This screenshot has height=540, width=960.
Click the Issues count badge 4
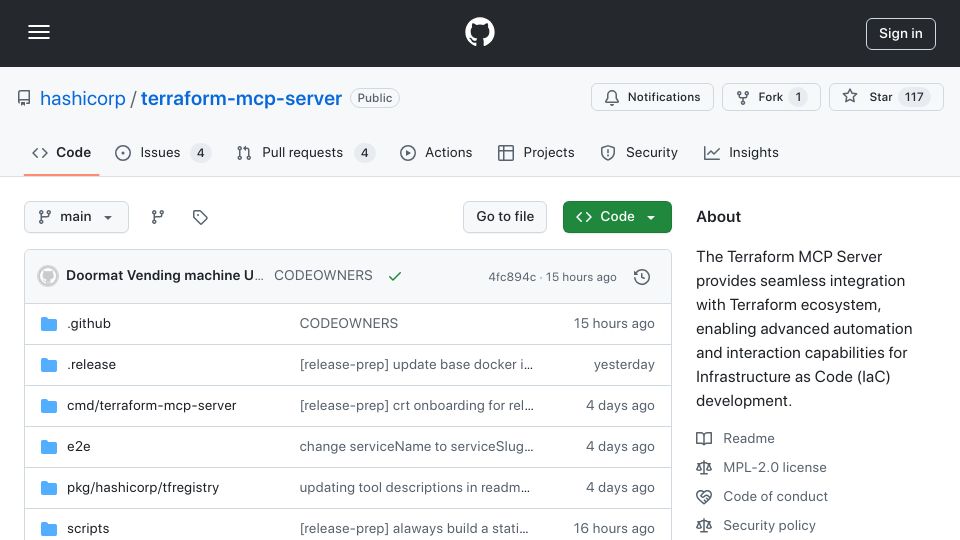pos(200,152)
